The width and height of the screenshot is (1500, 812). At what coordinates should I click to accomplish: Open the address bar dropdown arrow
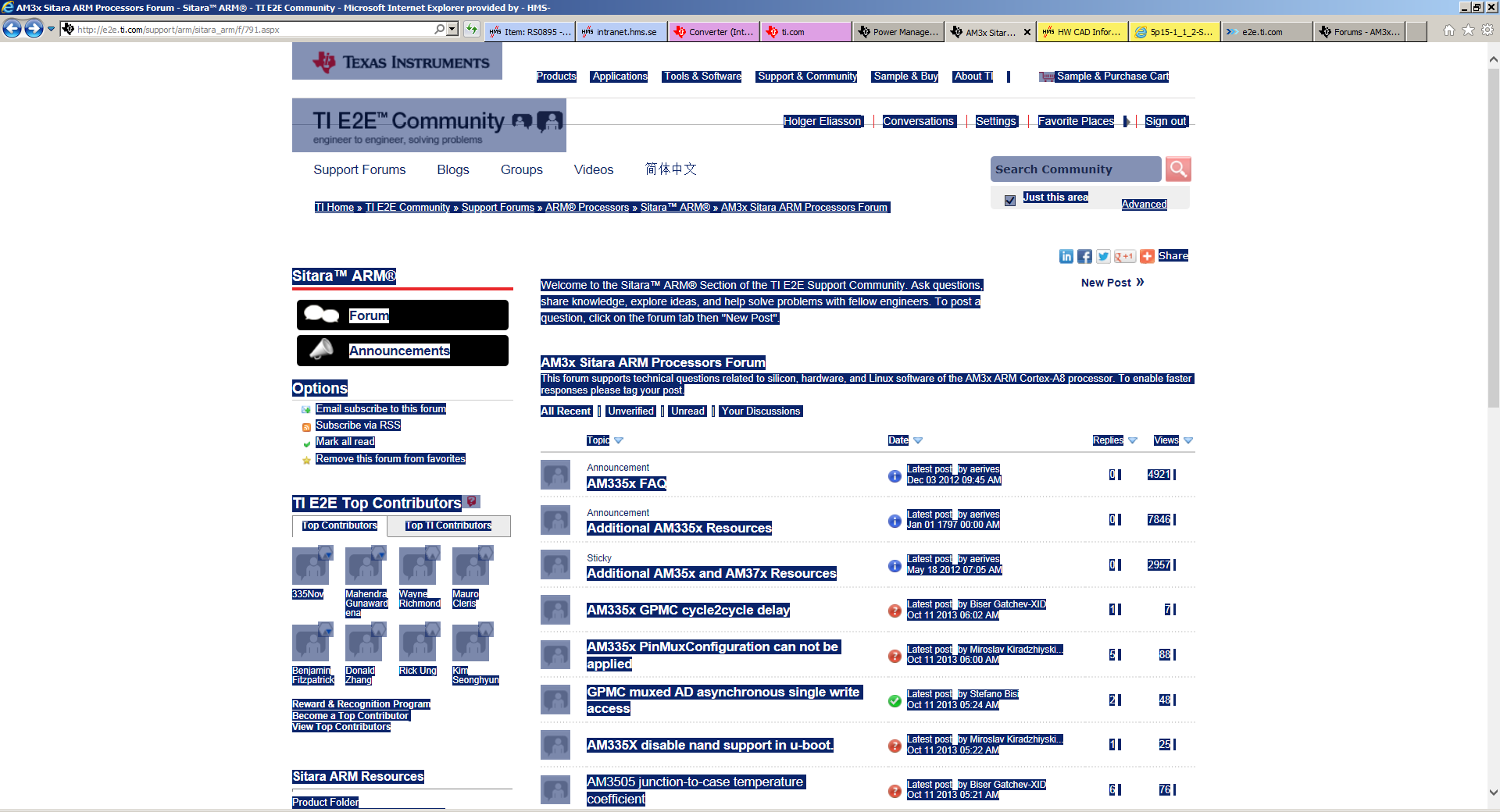click(x=452, y=30)
